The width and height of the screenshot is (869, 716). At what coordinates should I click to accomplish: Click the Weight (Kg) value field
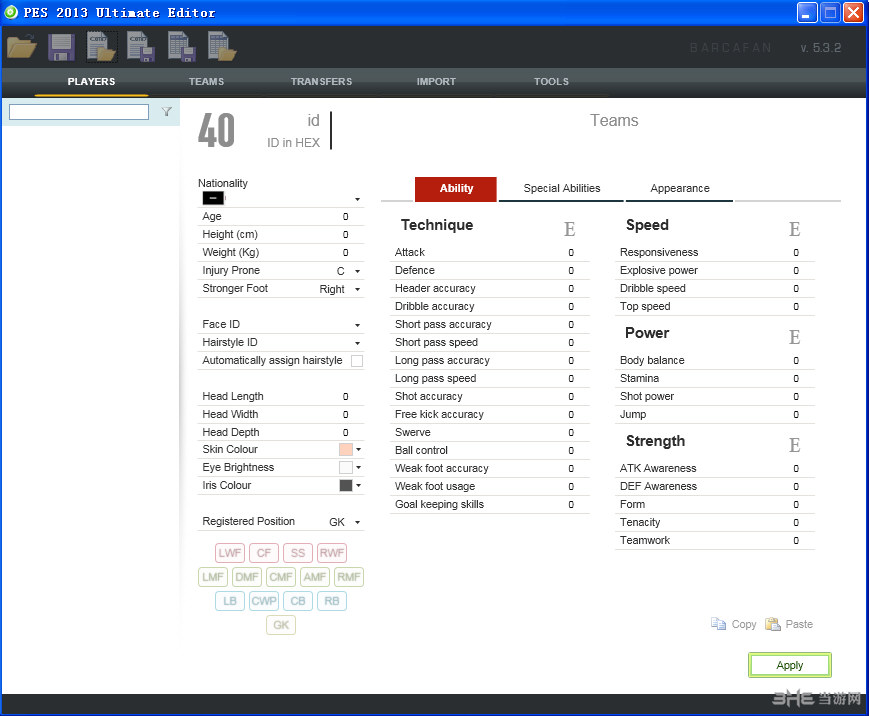pyautogui.click(x=345, y=253)
